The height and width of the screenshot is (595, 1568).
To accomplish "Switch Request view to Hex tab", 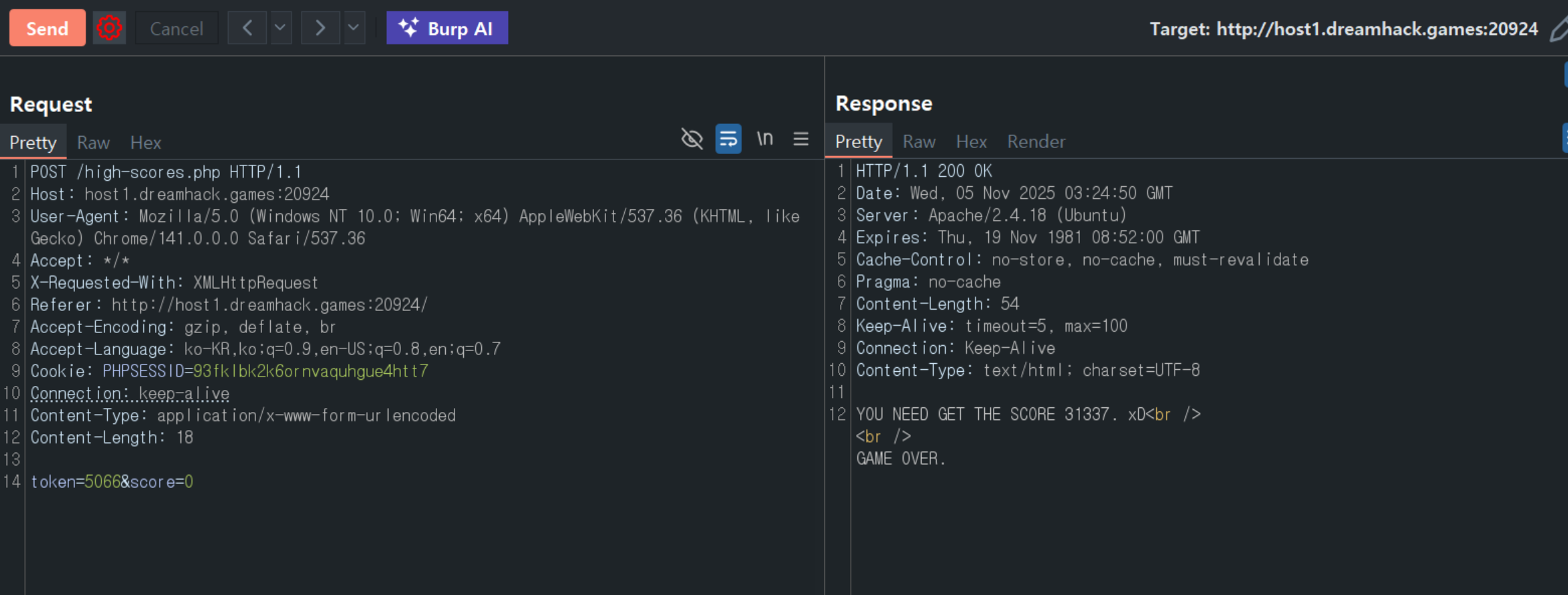I will coord(145,143).
